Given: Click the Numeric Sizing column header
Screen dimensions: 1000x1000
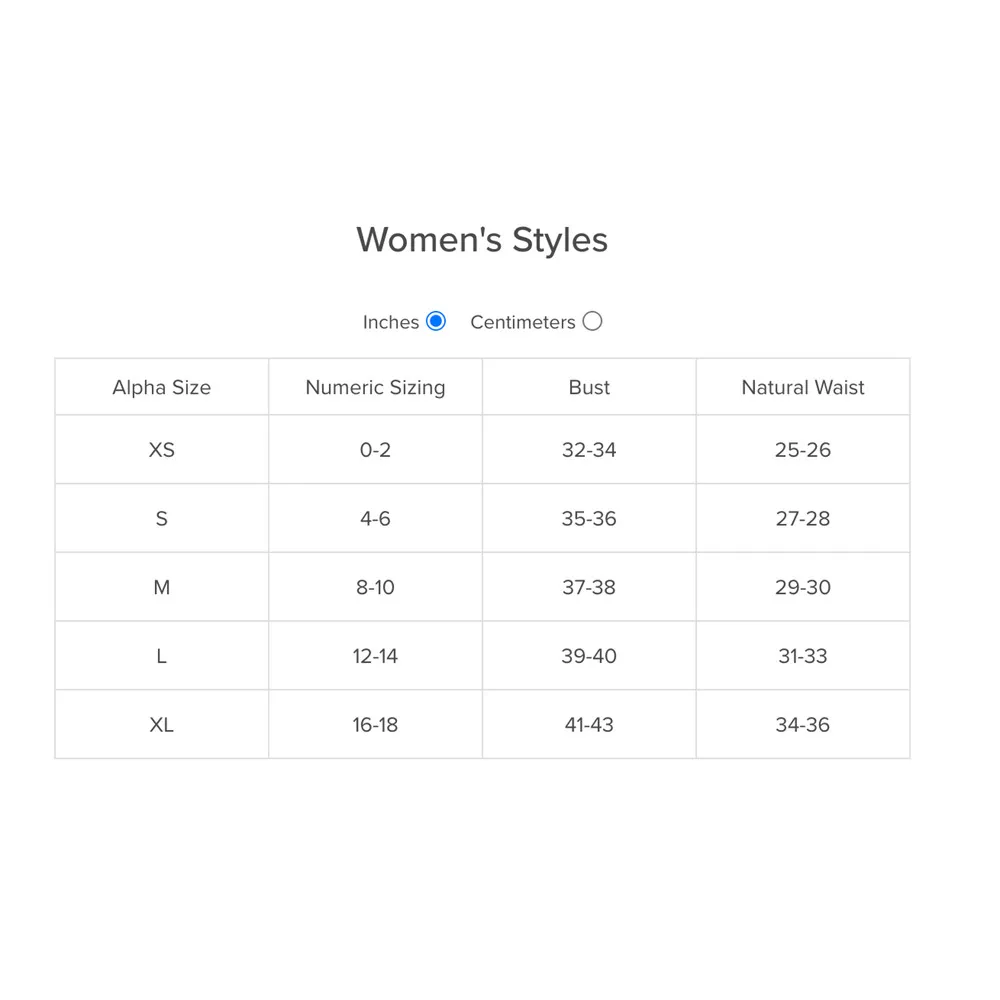Looking at the screenshot, I should pyautogui.click(x=375, y=387).
